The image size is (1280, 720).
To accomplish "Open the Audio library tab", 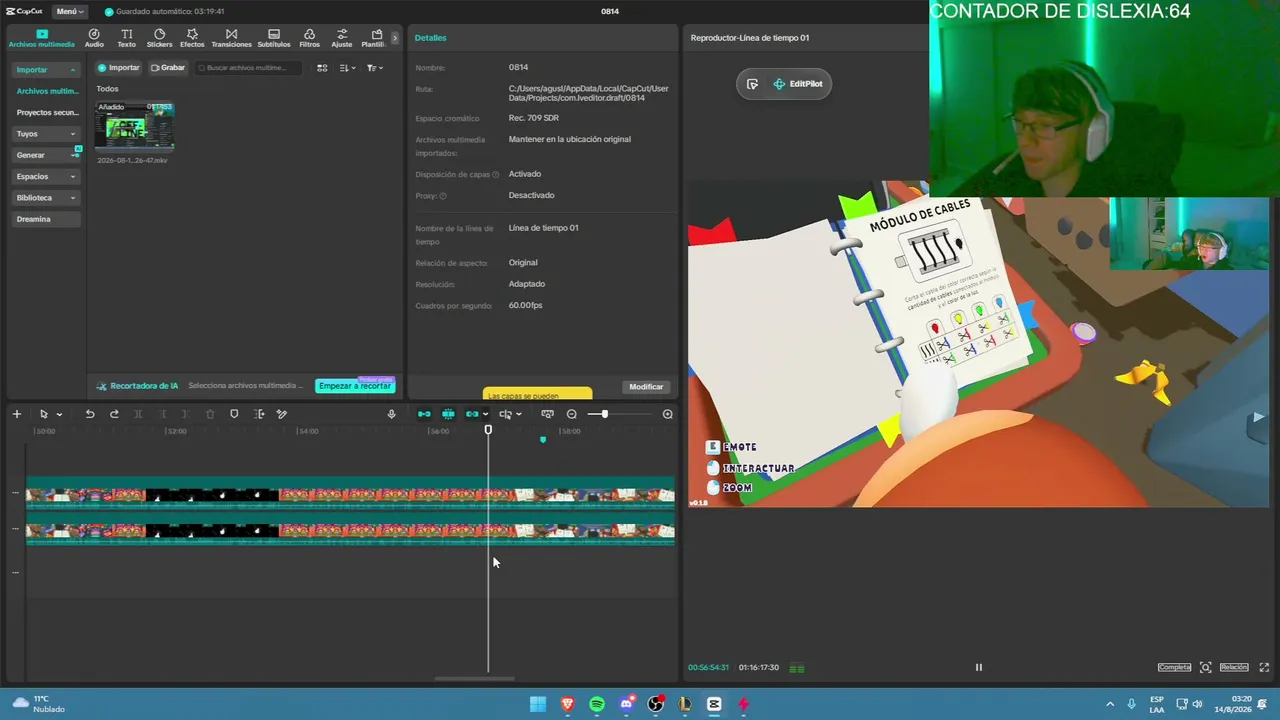I will (94, 38).
